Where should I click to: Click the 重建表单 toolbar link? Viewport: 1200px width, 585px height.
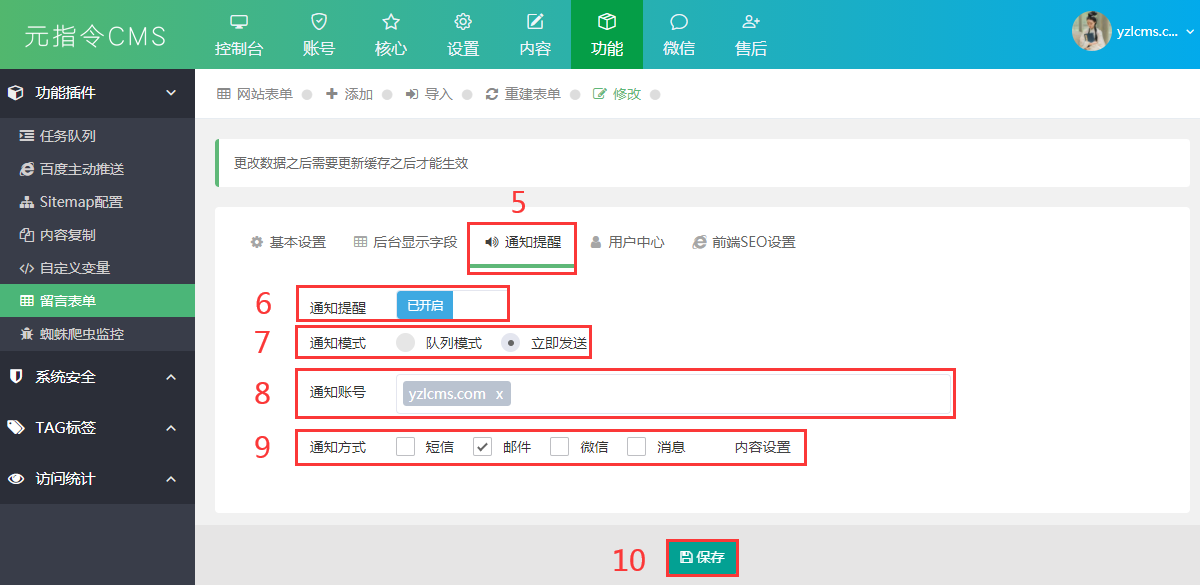tap(532, 94)
